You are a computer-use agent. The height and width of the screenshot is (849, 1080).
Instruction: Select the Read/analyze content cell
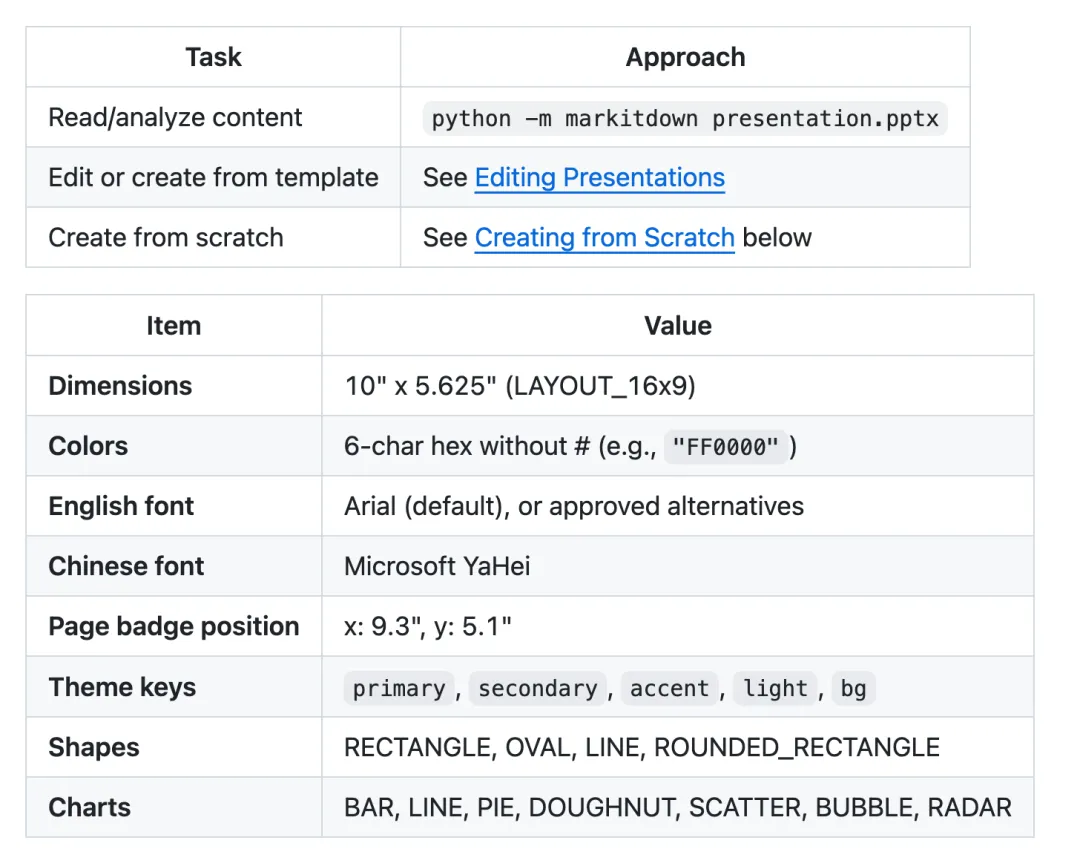214,117
